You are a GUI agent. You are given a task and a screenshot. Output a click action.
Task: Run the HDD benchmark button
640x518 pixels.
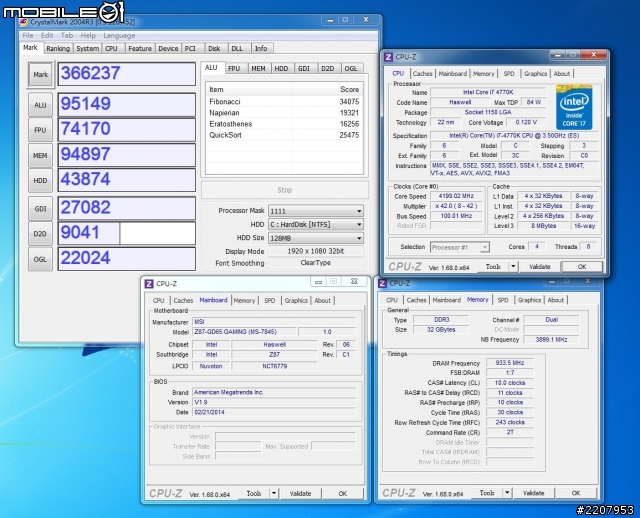(40, 180)
